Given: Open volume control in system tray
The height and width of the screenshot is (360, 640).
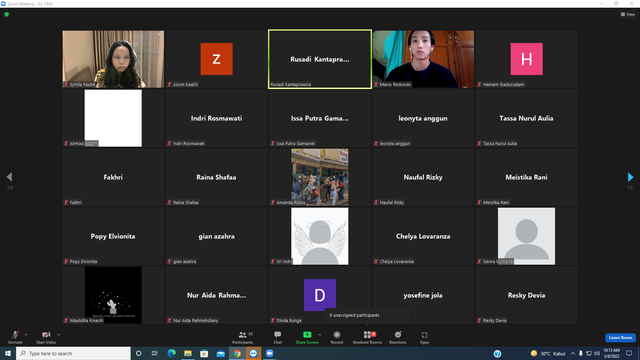Looking at the screenshot, I should pos(597,353).
